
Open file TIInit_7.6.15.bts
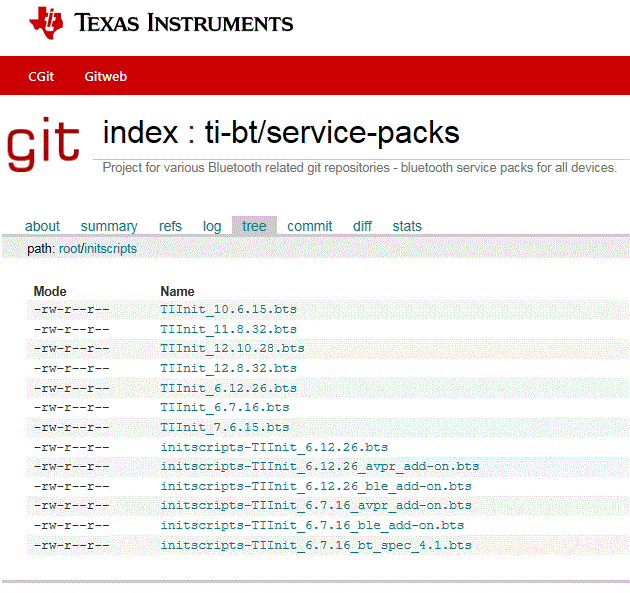point(225,427)
